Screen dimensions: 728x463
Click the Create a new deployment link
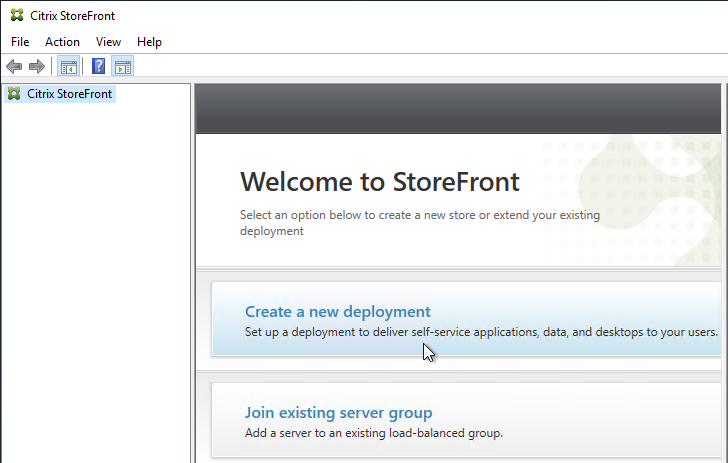click(338, 312)
